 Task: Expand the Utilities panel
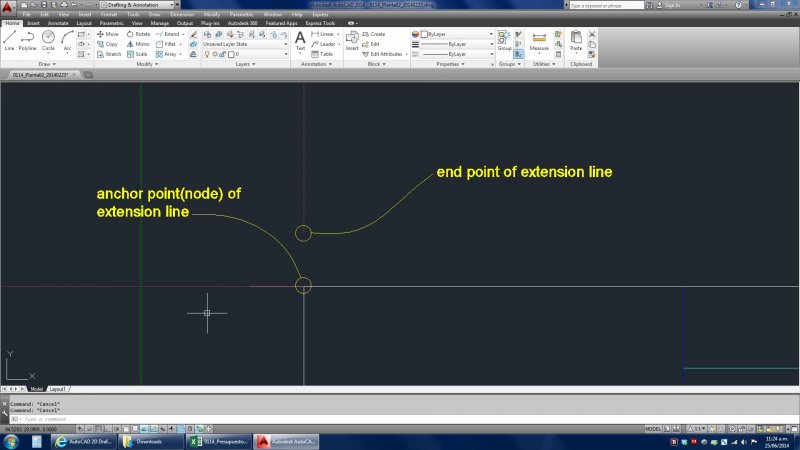click(x=544, y=64)
